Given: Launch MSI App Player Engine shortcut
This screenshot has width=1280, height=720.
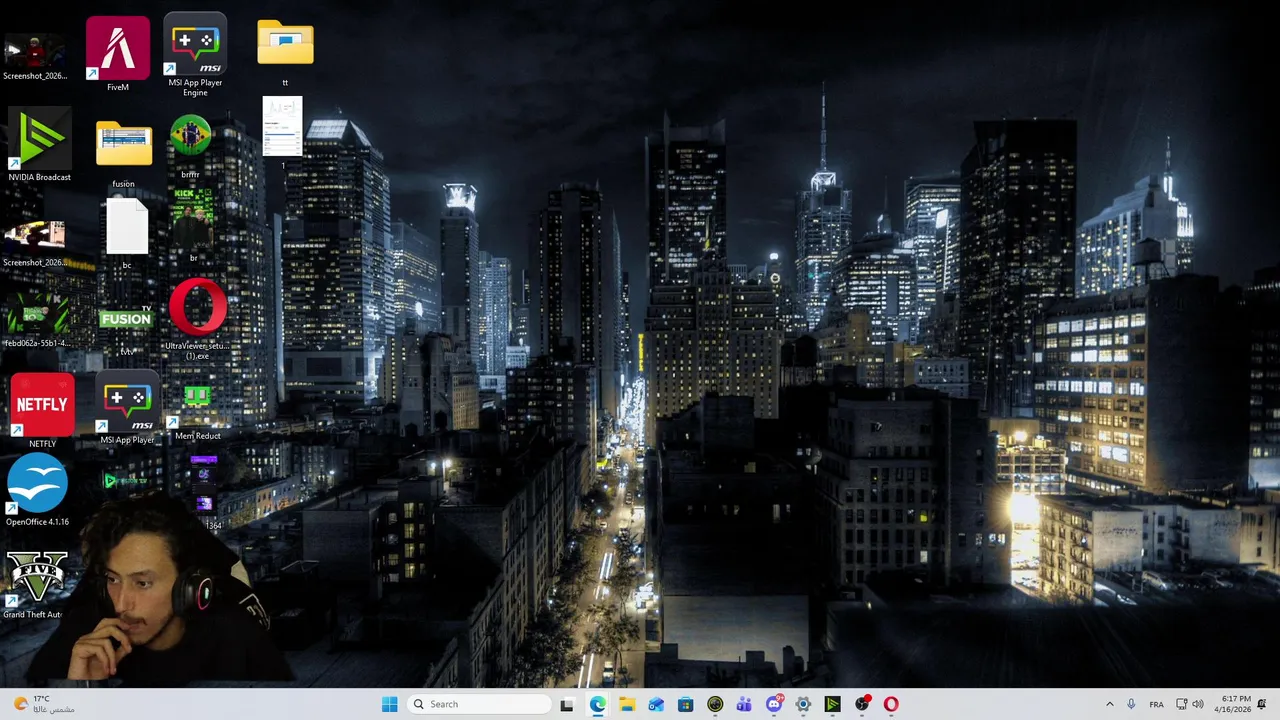Looking at the screenshot, I should click(195, 54).
